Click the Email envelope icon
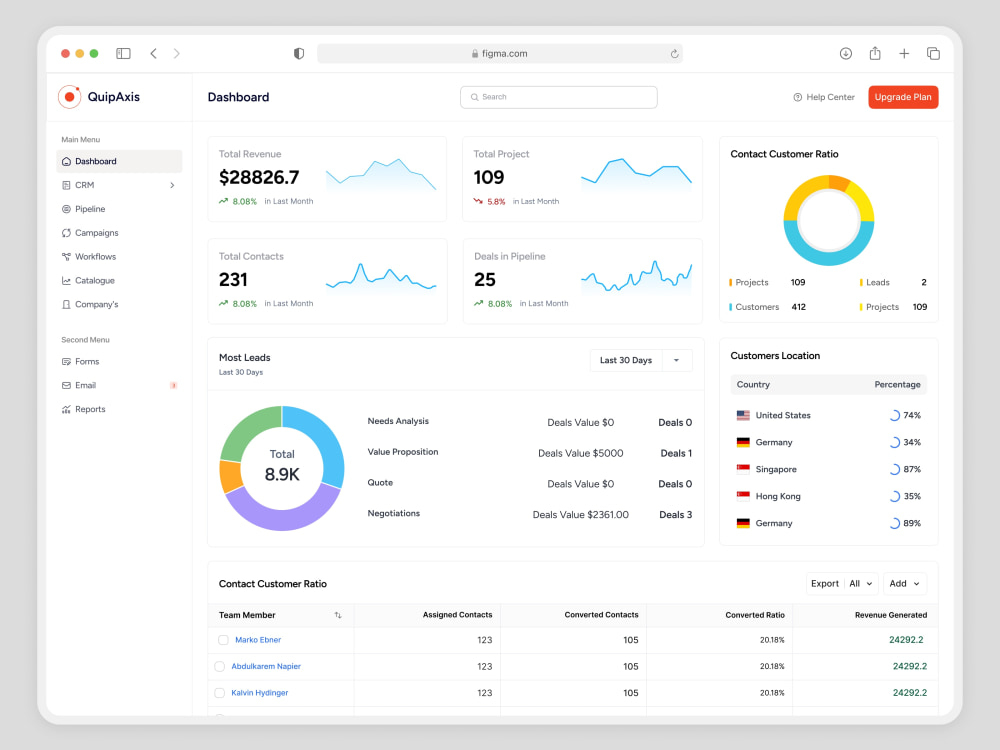1000x750 pixels. [x=66, y=385]
